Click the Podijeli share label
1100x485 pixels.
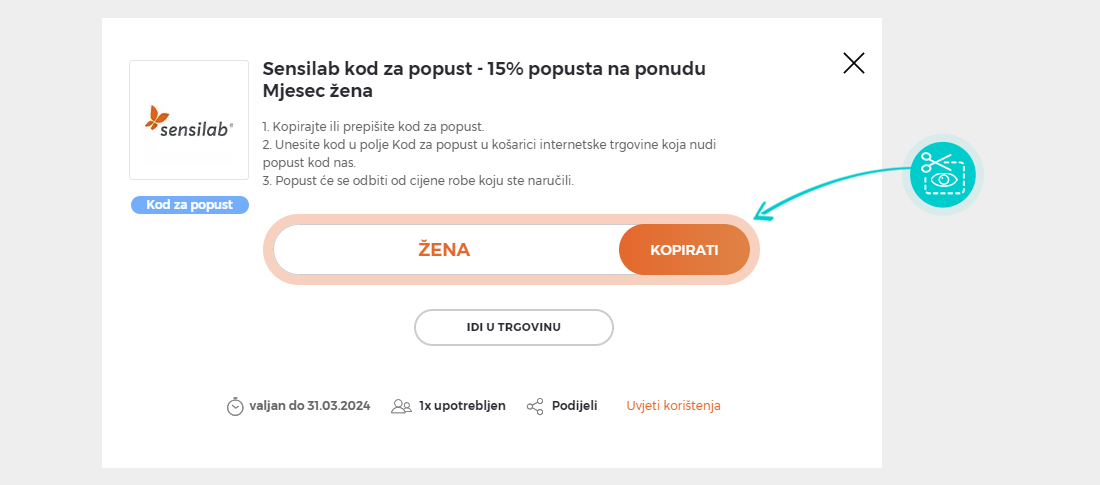click(x=574, y=406)
